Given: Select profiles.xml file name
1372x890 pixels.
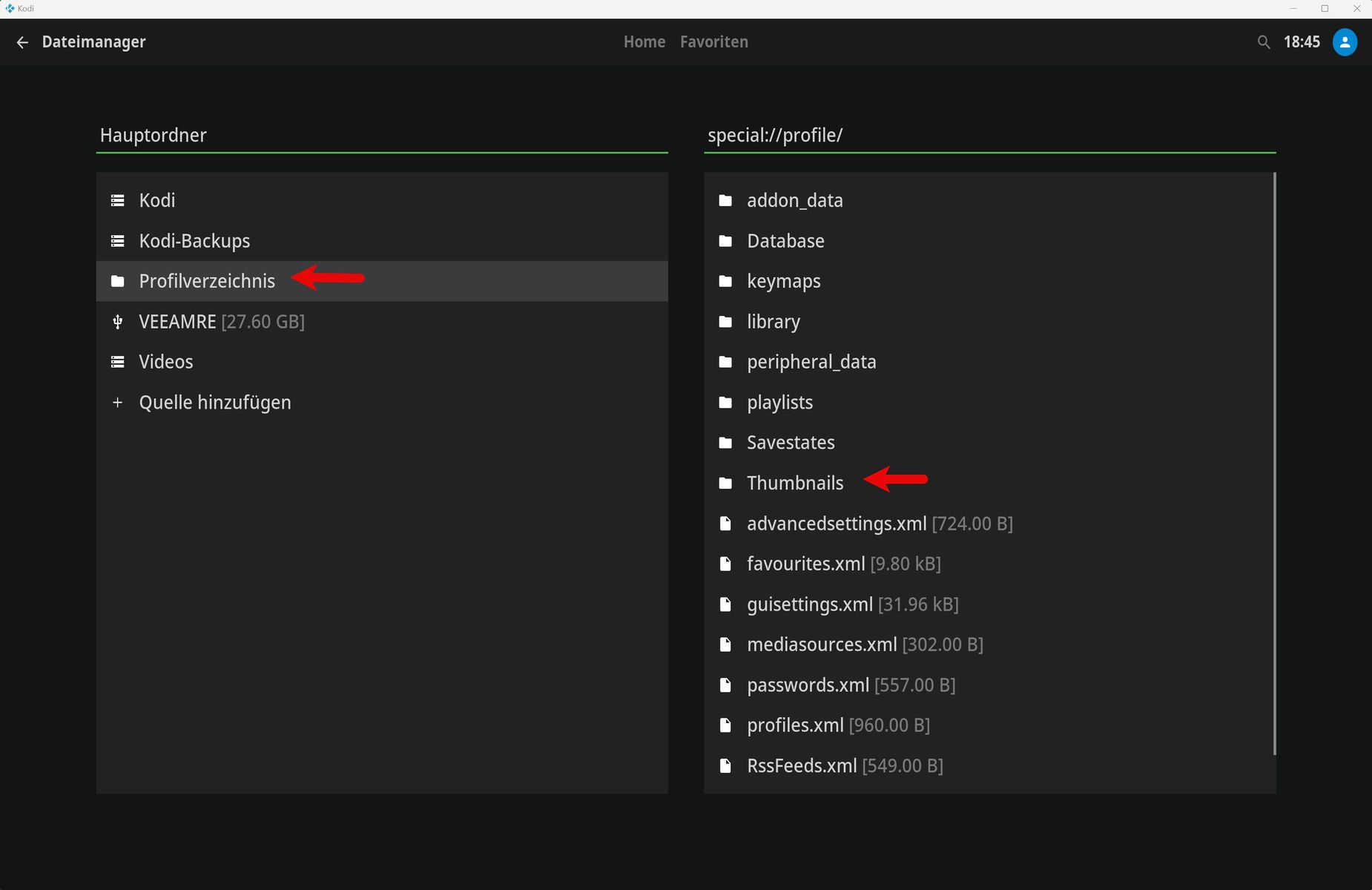Looking at the screenshot, I should click(x=795, y=725).
